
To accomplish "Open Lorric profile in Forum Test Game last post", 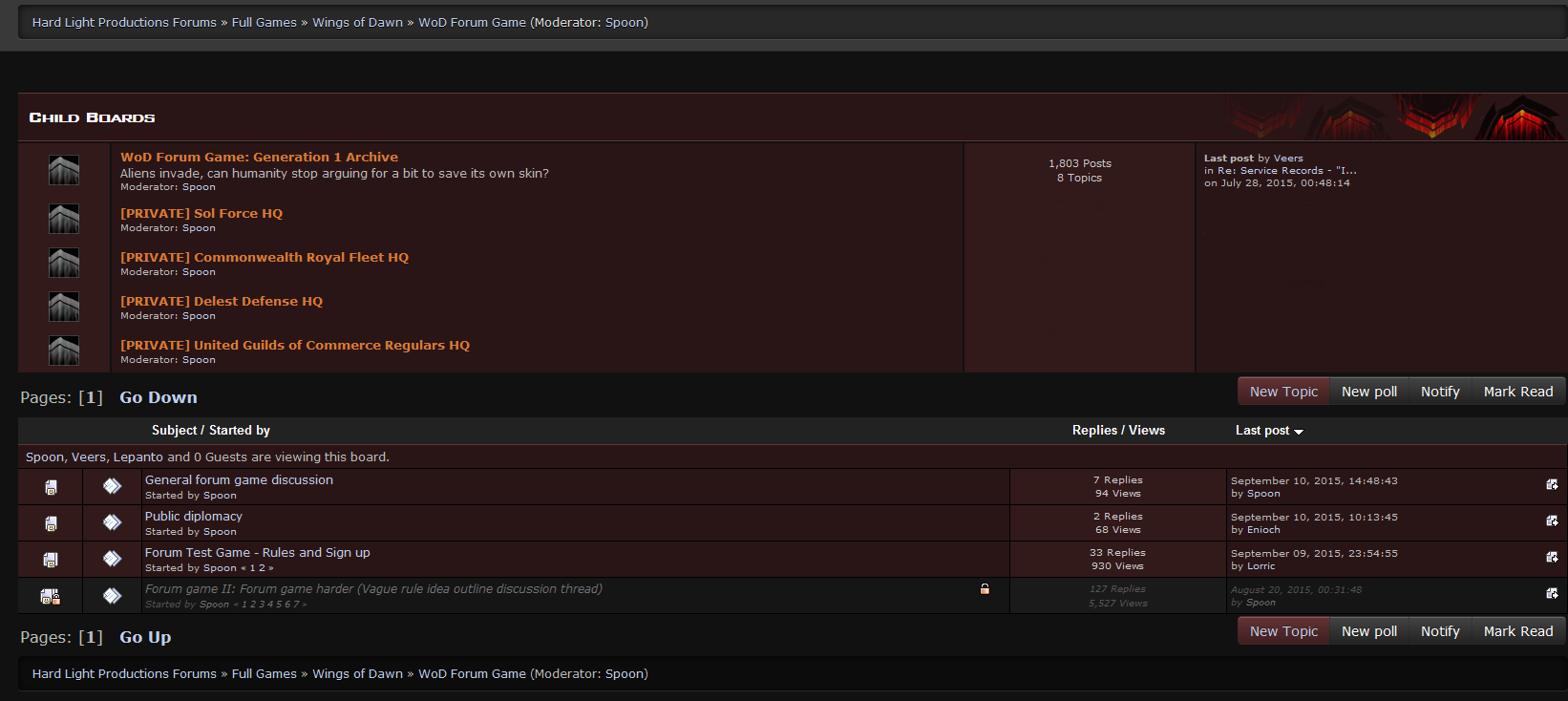I will click(1261, 566).
